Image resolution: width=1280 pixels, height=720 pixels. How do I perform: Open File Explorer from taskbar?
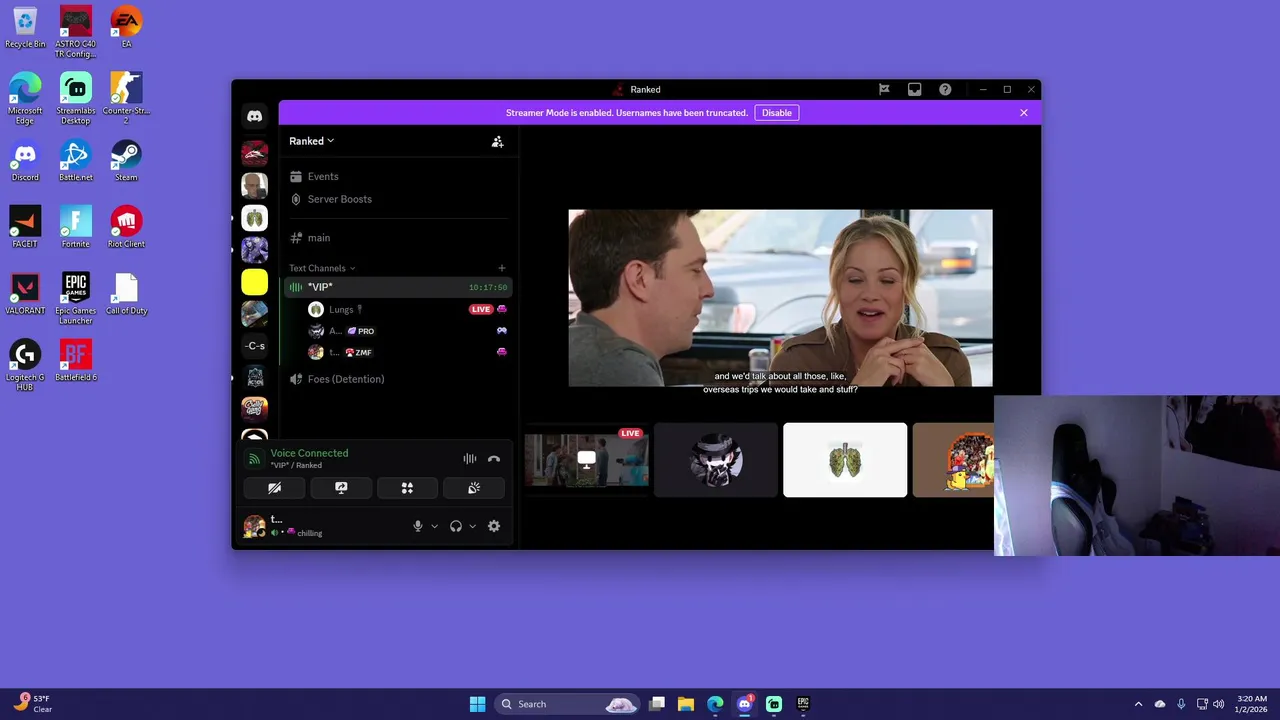686,704
